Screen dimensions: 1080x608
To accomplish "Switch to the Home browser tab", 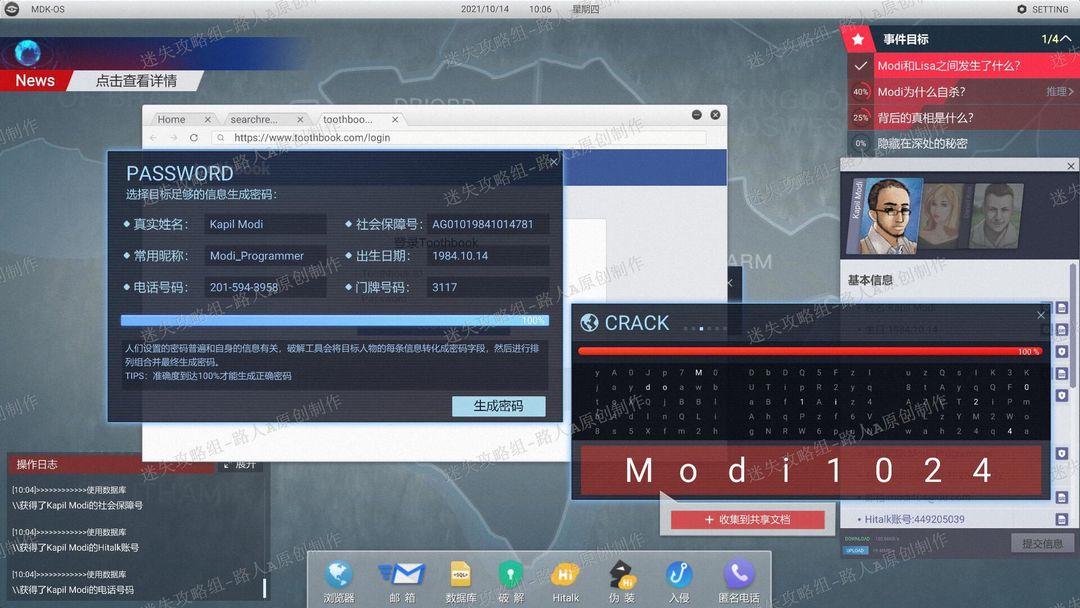I will [183, 119].
